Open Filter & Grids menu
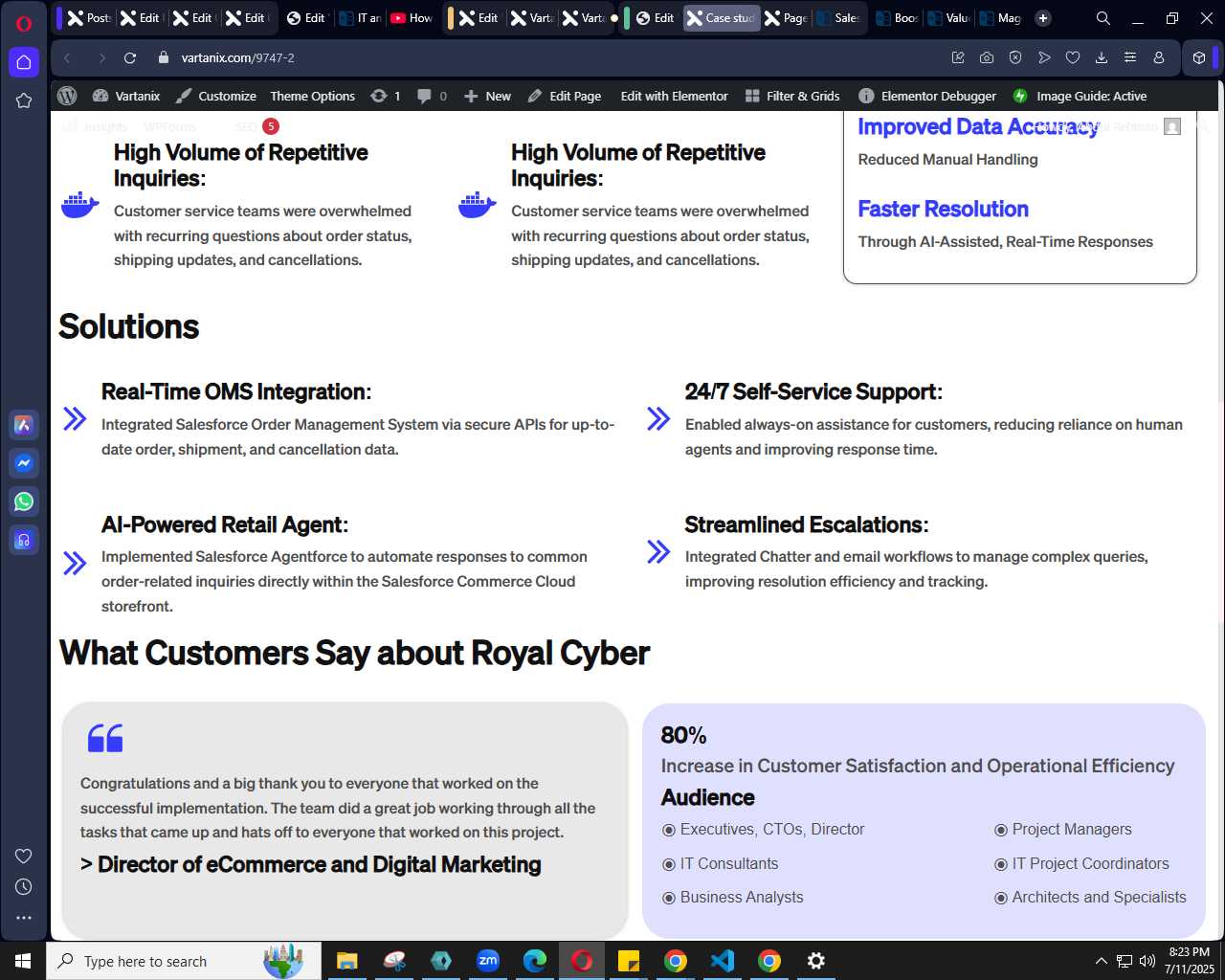This screenshot has height=980, width=1225. [792, 96]
